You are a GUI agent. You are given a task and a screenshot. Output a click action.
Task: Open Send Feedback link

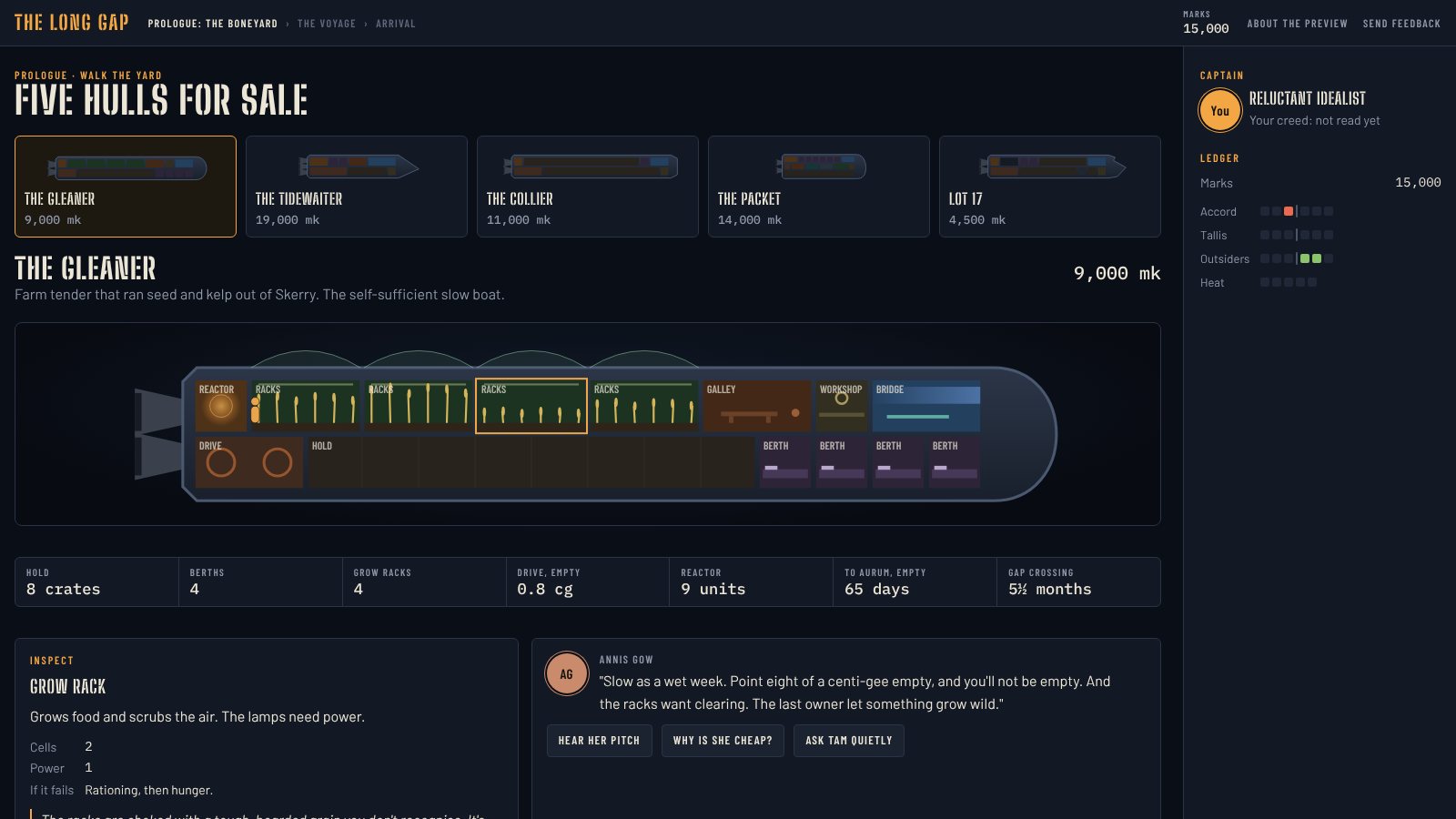(1401, 24)
